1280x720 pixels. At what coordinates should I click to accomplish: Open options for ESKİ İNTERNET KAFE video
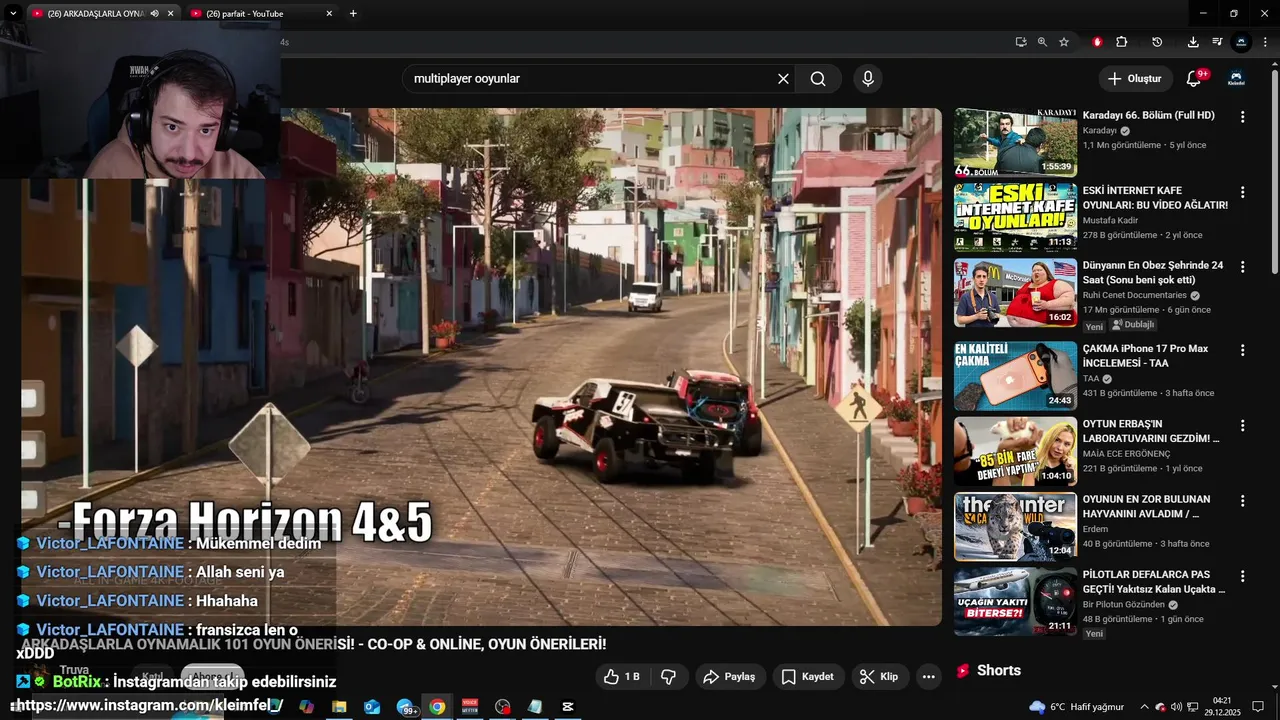1243,192
